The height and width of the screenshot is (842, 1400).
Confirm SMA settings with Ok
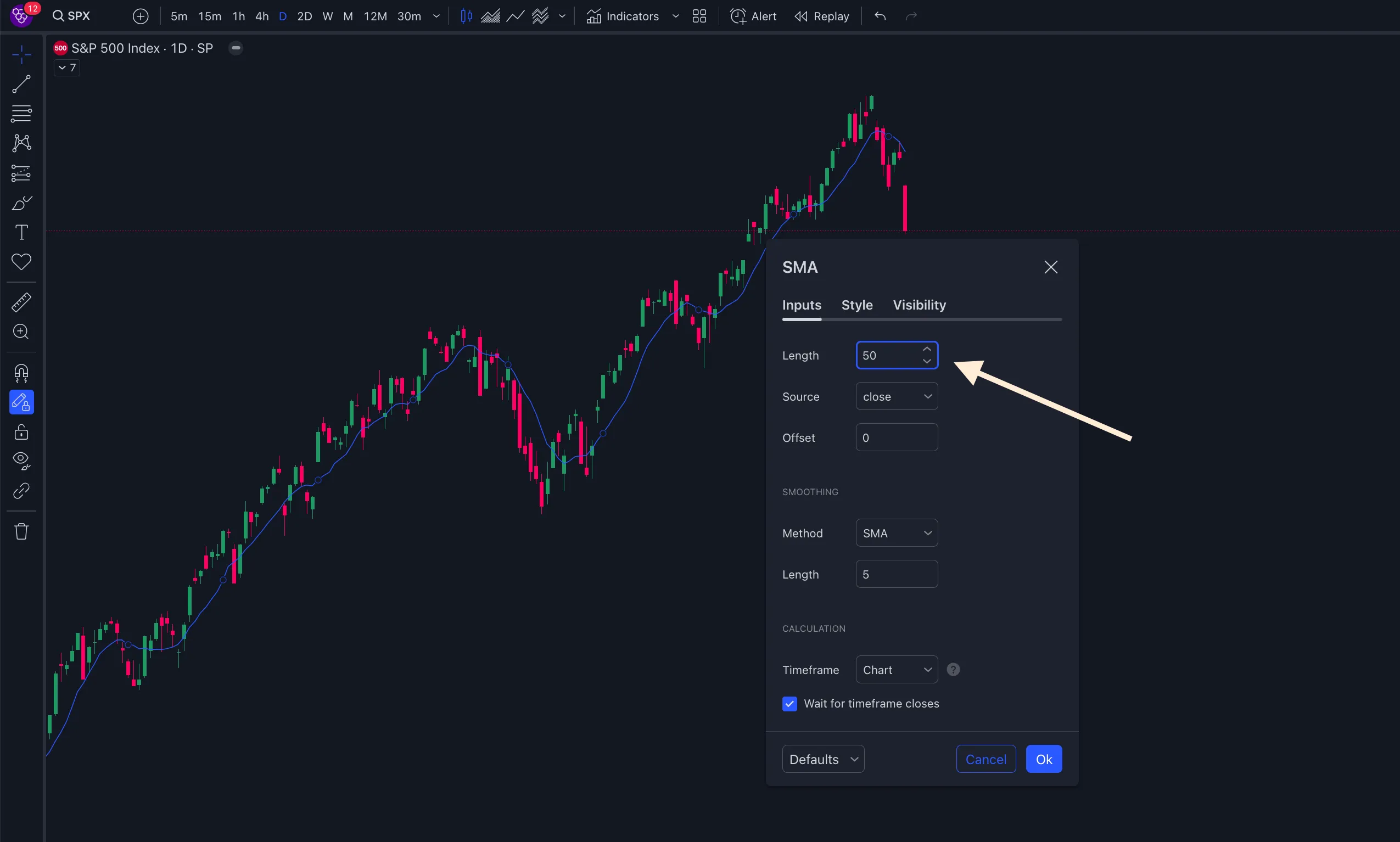coord(1044,759)
